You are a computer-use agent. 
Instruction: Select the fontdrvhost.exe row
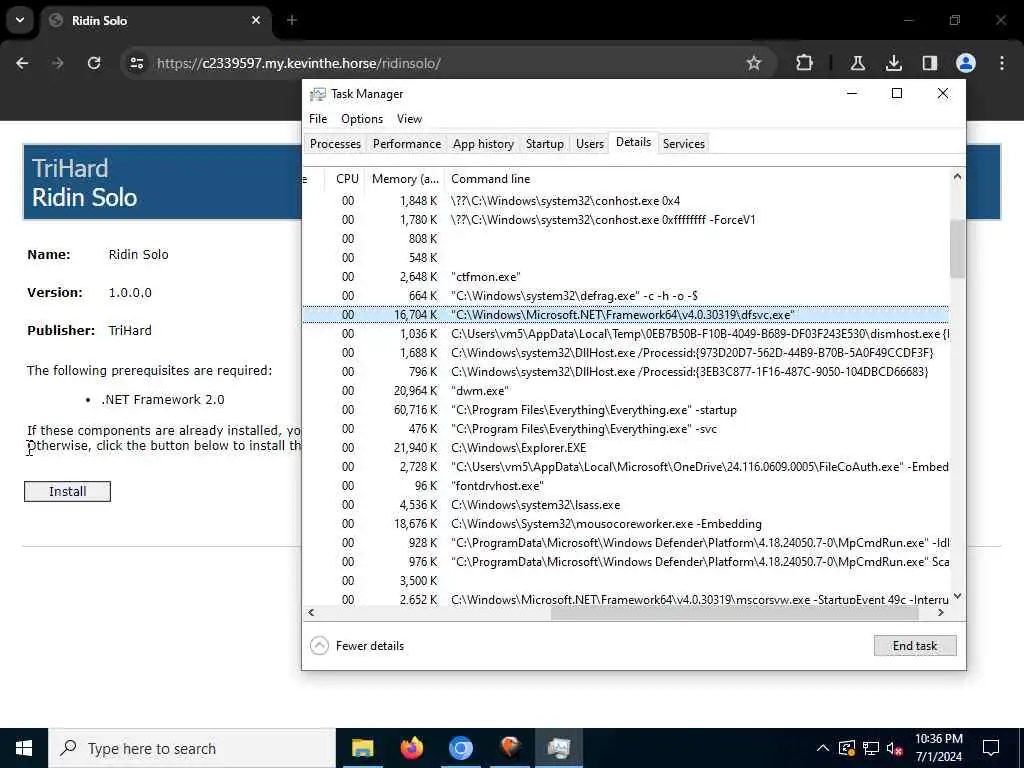pyautogui.click(x=626, y=486)
